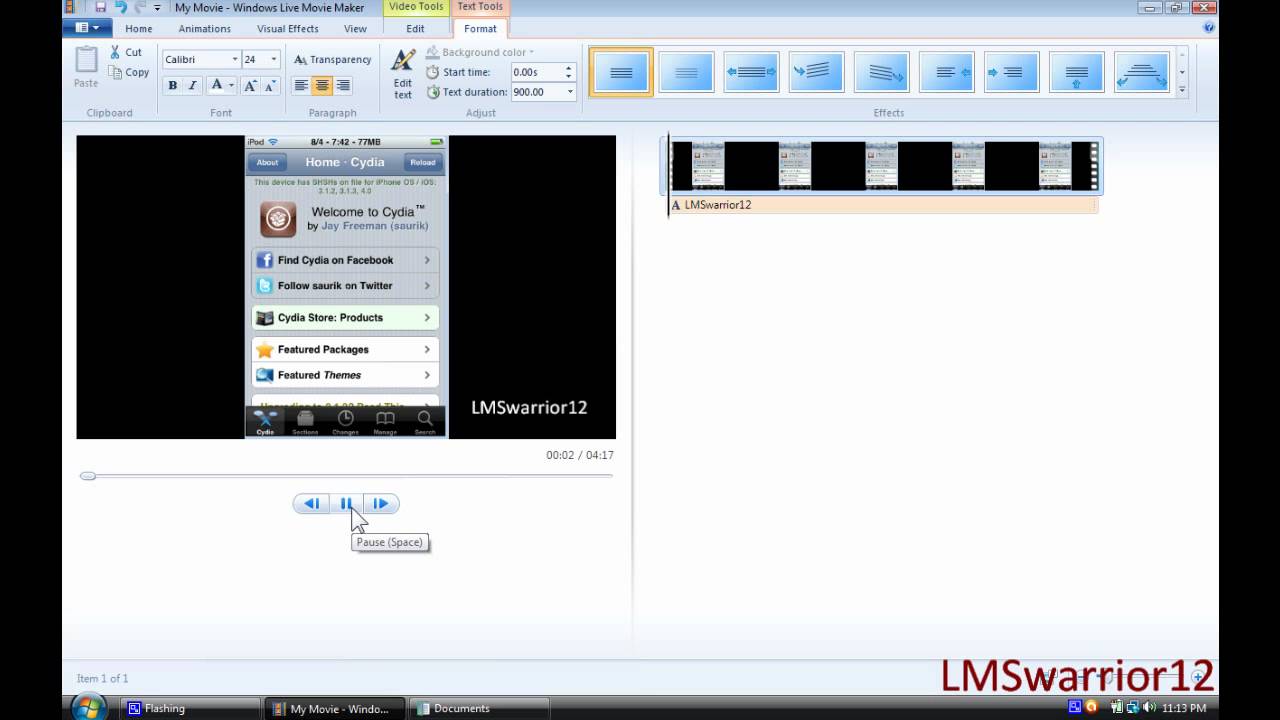Cut the selected text

point(126,52)
